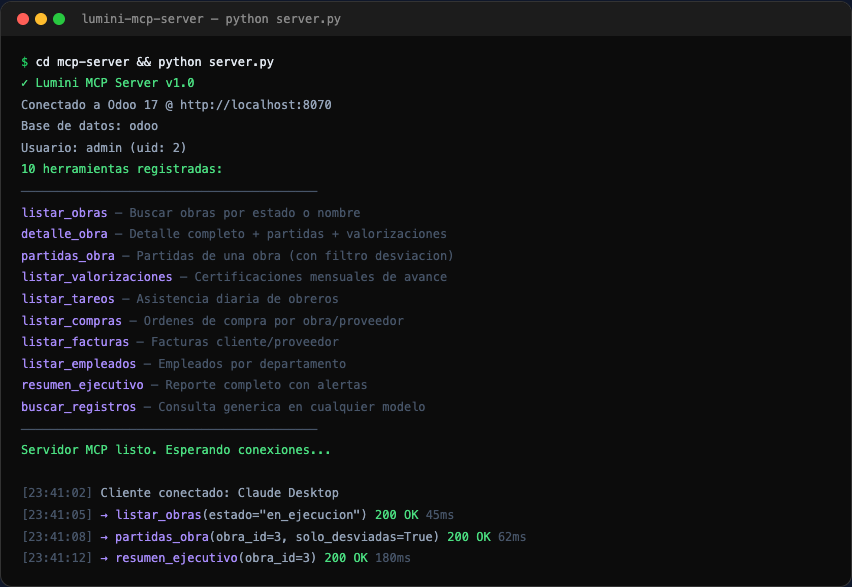
Task: Click the partidas_obra tool name in the list
Action: tap(68, 256)
